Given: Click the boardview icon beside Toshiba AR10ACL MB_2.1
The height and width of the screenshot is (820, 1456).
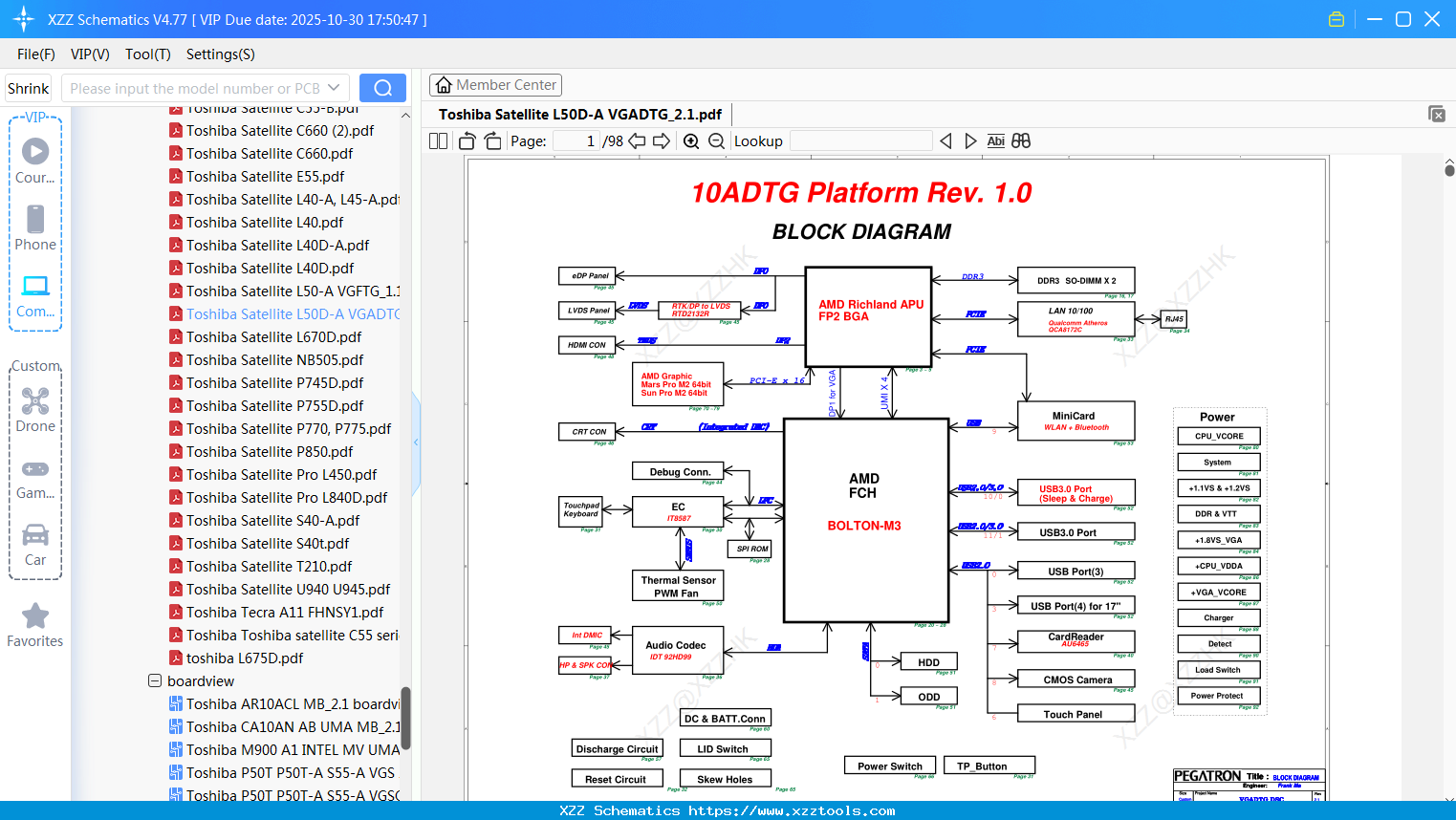Looking at the screenshot, I should (x=176, y=703).
